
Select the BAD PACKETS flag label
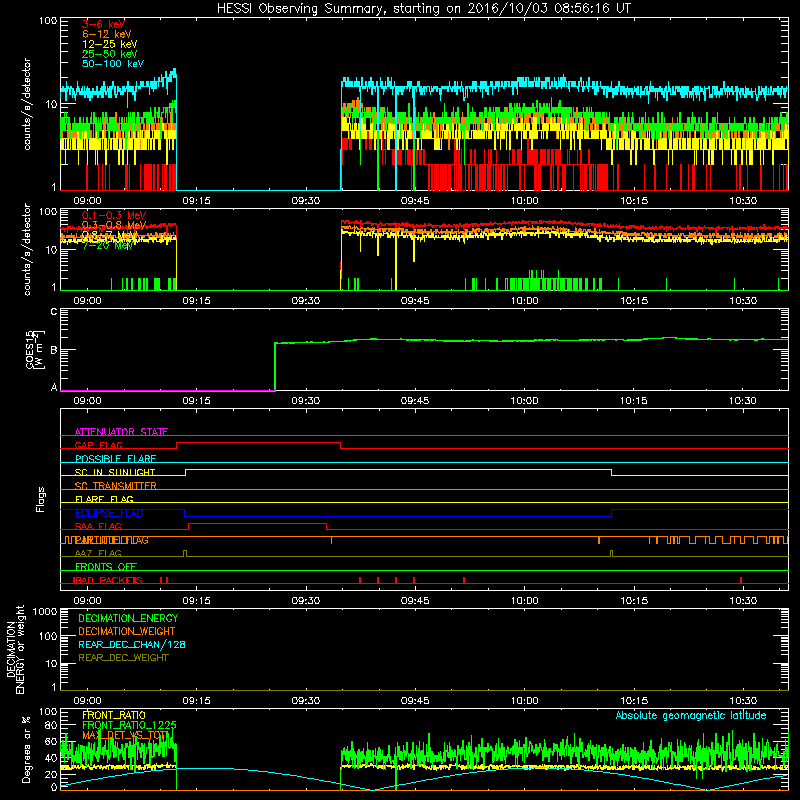[107, 581]
